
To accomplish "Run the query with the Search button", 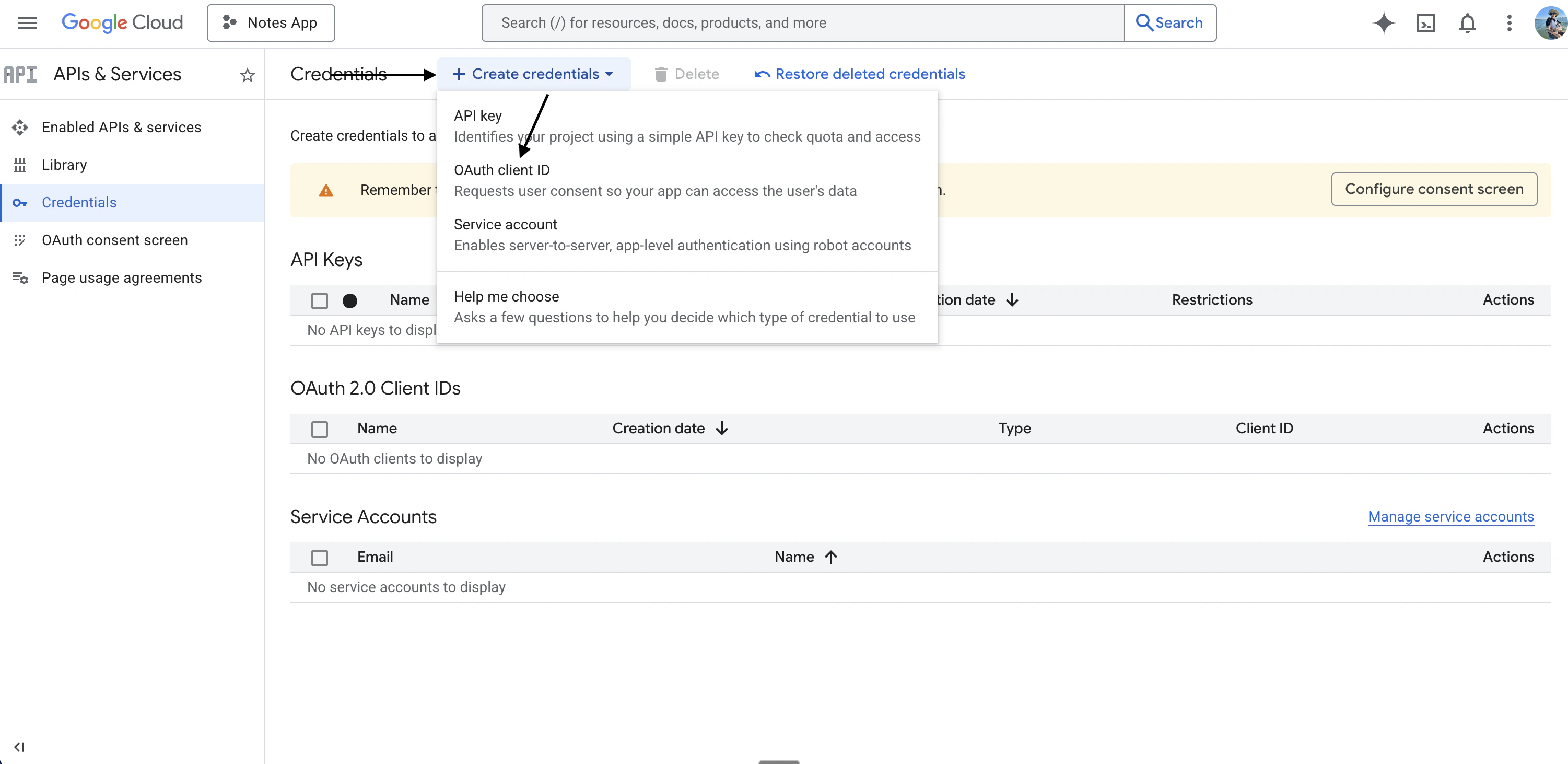I will coord(1169,22).
